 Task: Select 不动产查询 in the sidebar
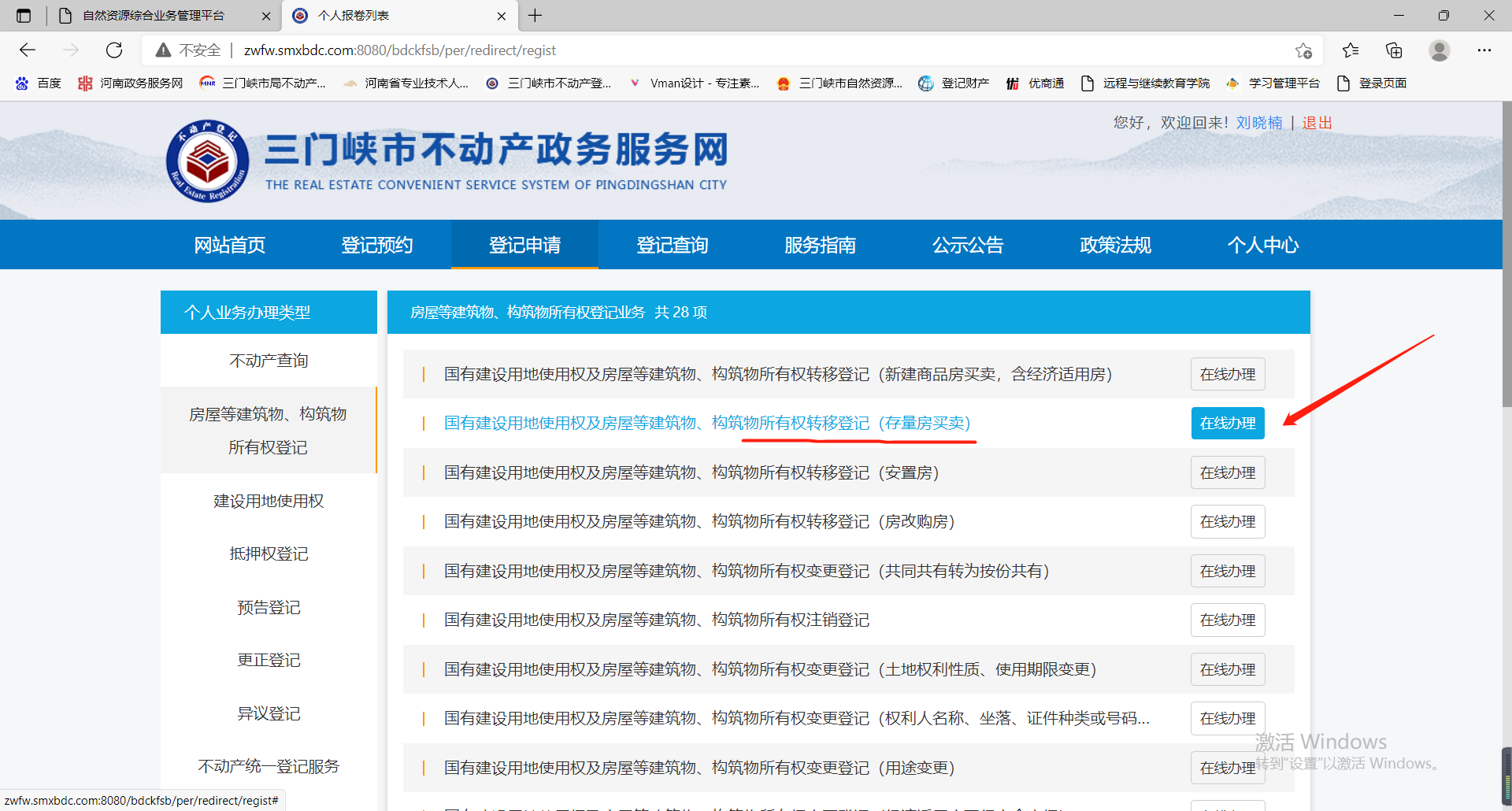pyautogui.click(x=269, y=361)
